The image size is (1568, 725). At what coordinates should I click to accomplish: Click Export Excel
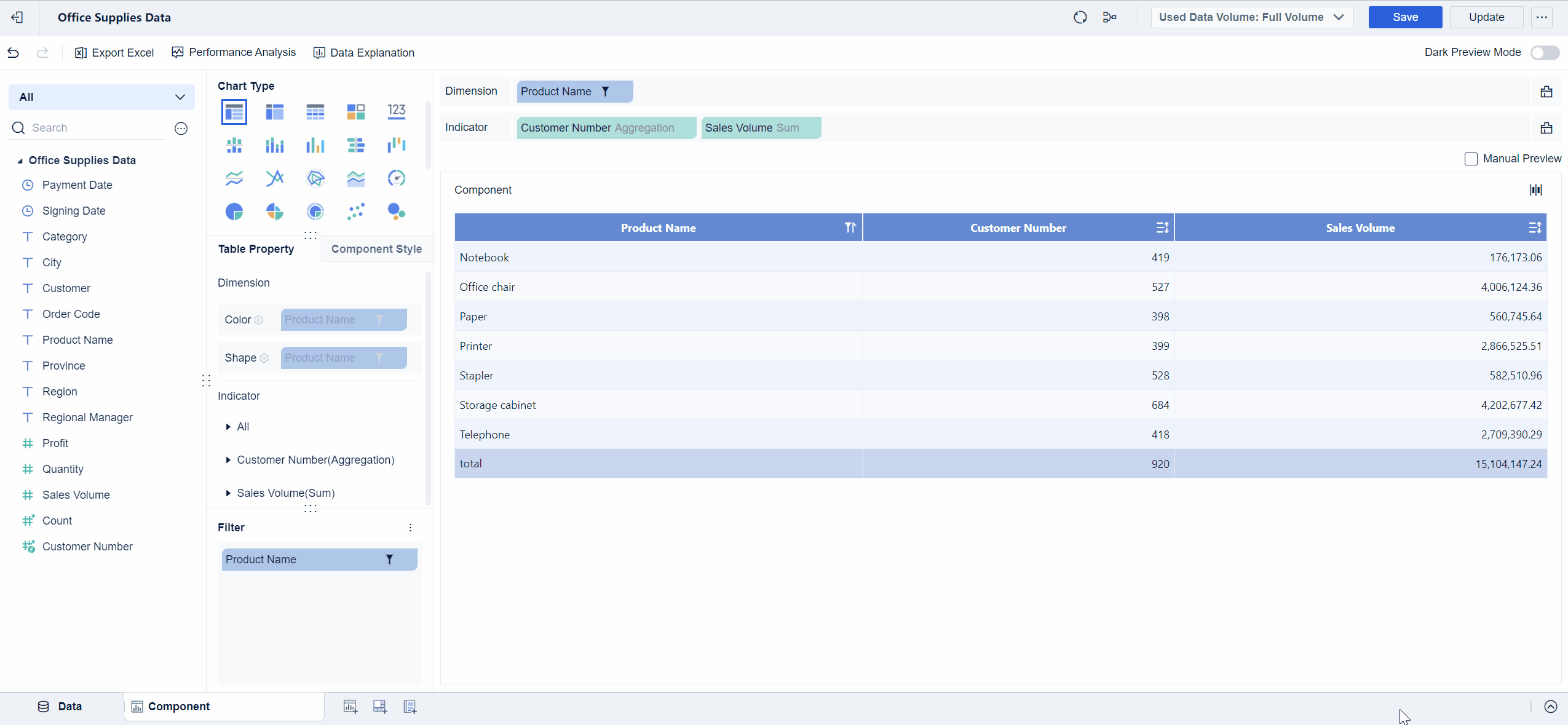114,53
